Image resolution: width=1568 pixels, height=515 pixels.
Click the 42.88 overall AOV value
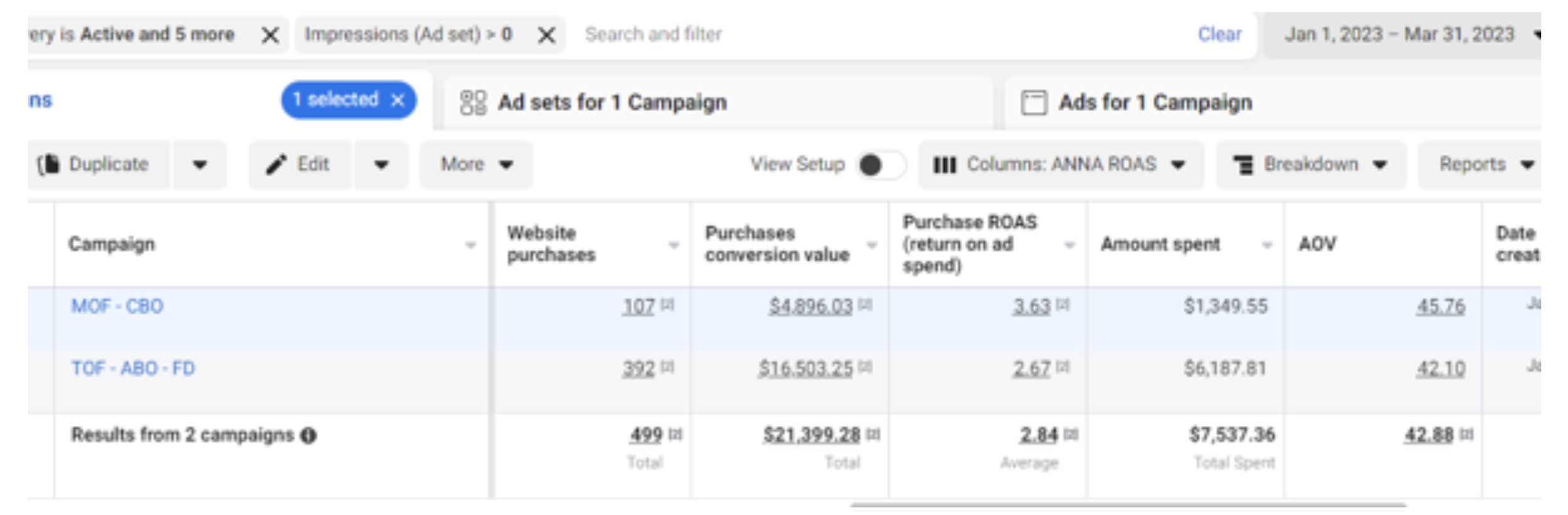click(1429, 435)
